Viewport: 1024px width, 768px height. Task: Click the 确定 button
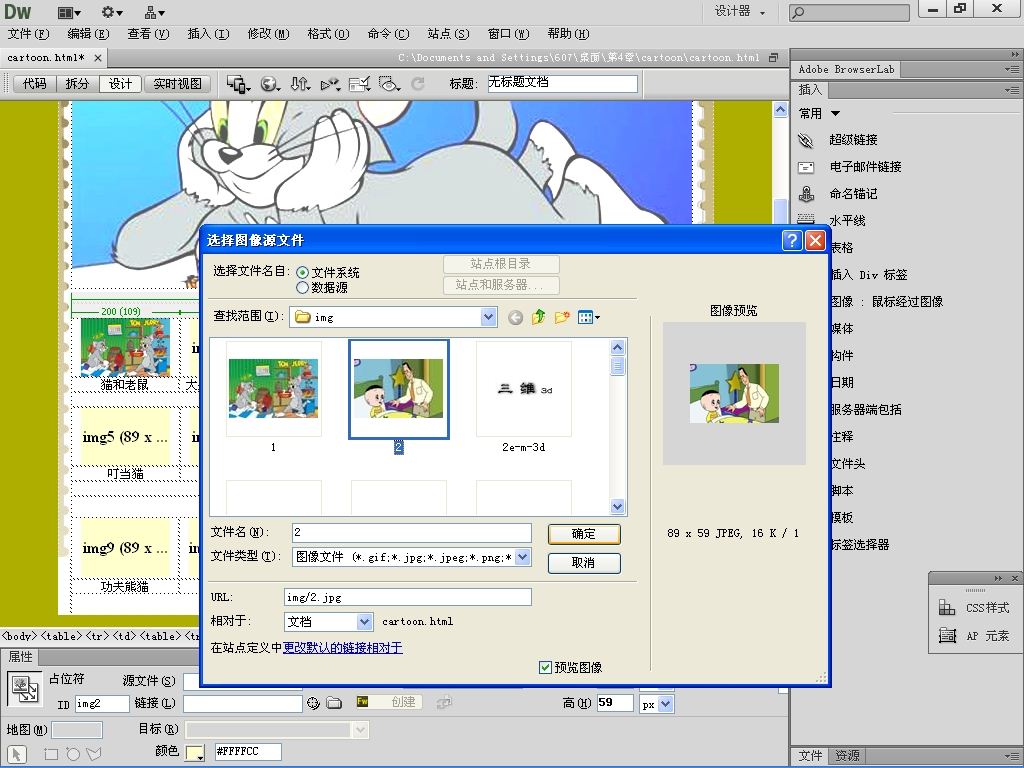coord(584,534)
